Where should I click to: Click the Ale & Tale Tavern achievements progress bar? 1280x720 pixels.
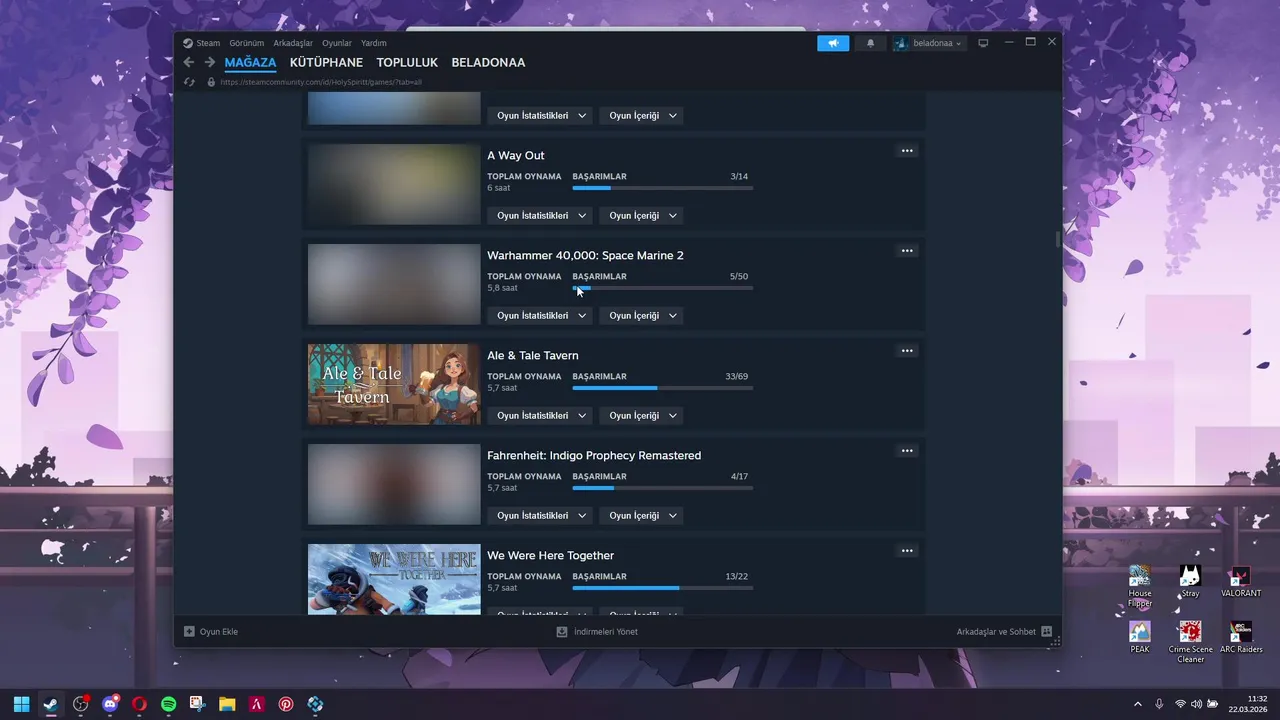(x=663, y=388)
